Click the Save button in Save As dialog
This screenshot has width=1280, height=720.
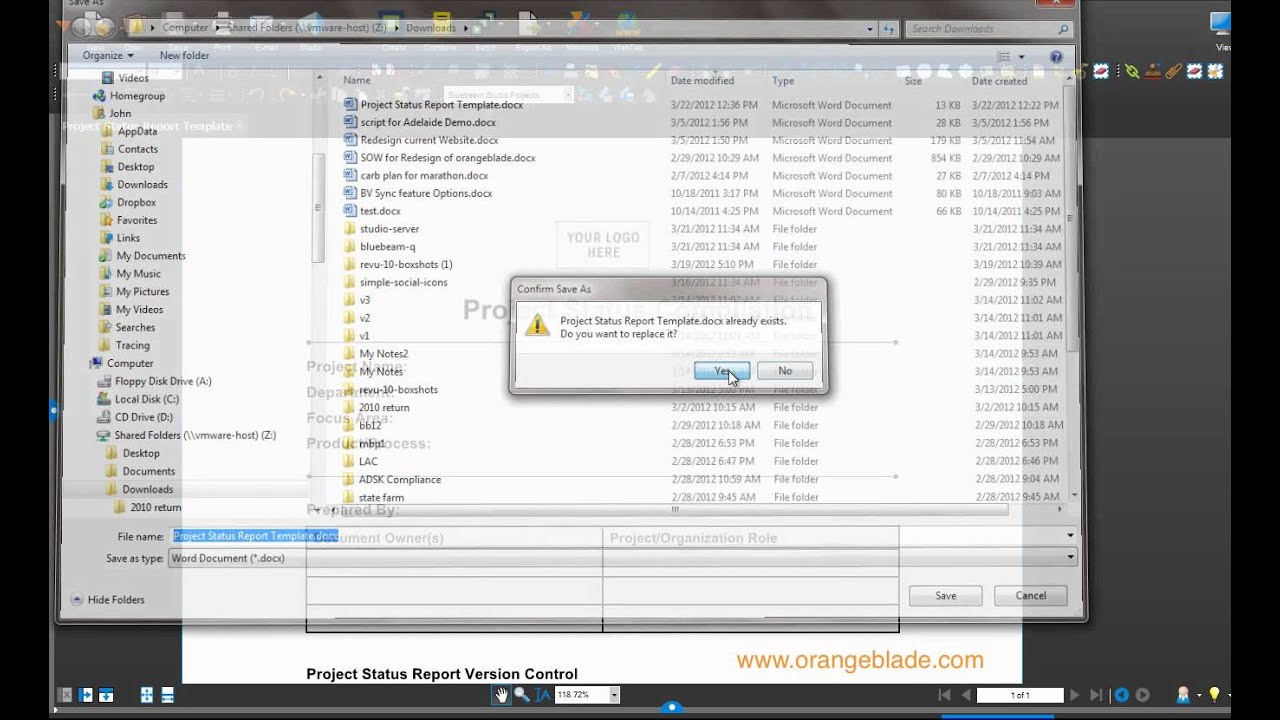945,595
